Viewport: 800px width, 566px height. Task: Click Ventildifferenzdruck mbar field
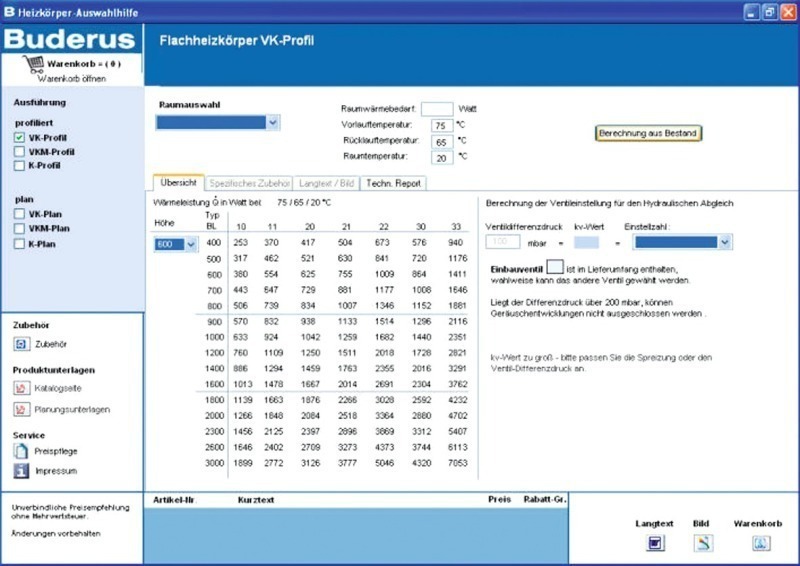tap(503, 242)
